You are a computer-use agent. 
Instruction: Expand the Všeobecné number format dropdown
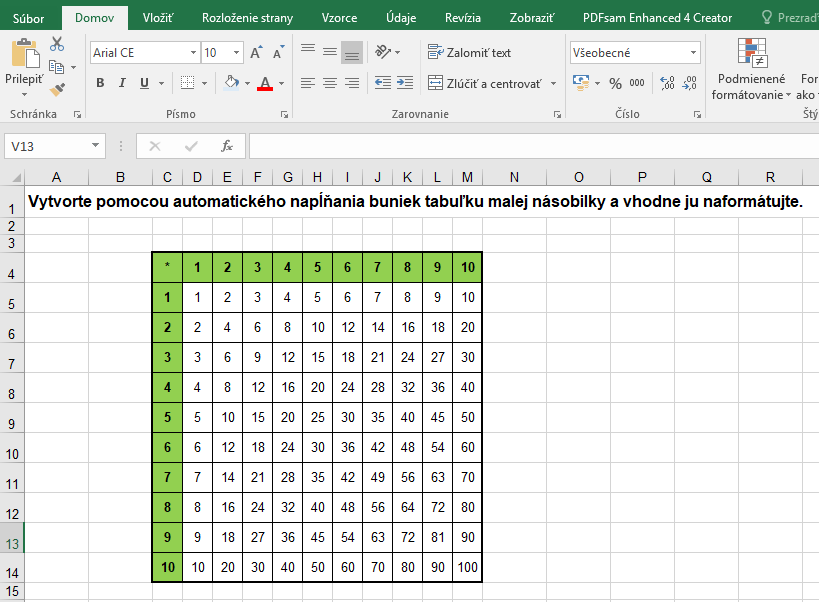(x=693, y=53)
